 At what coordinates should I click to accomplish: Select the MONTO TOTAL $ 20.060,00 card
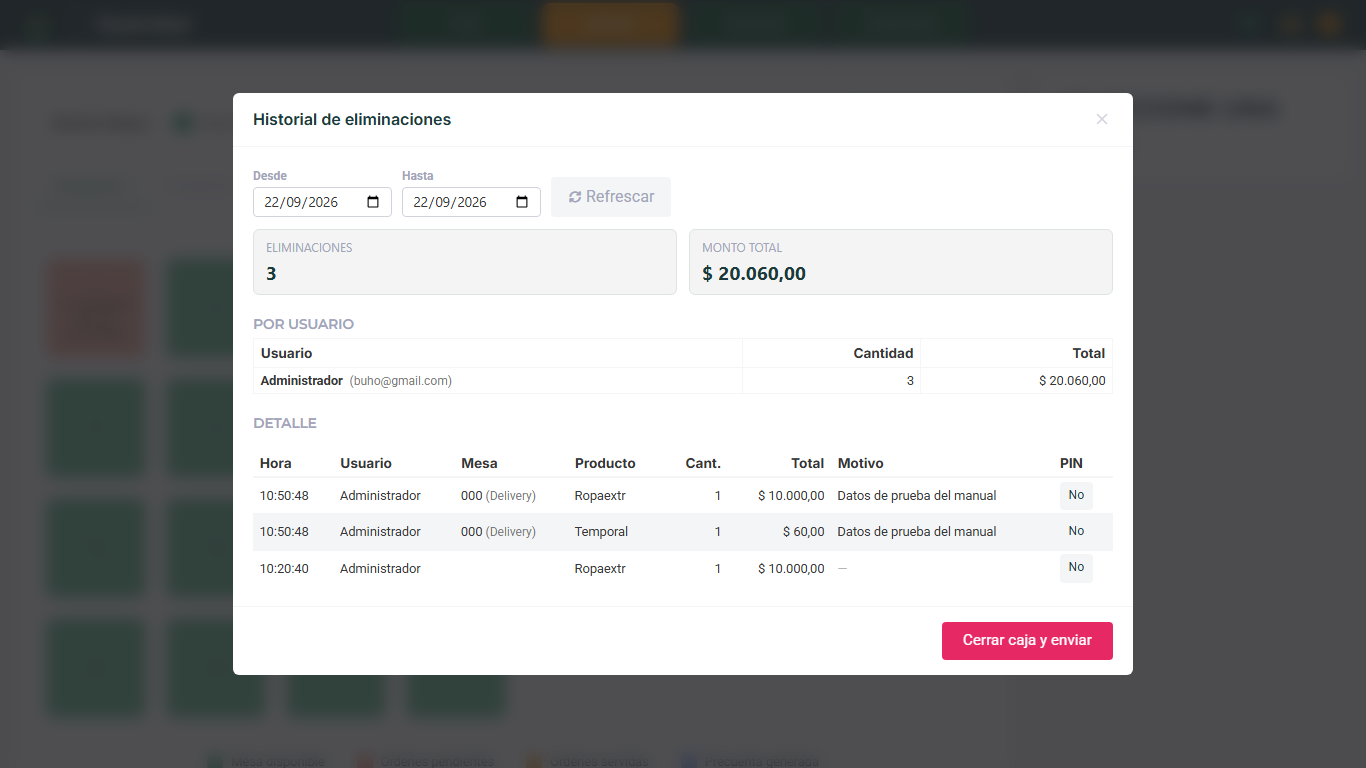tap(901, 262)
